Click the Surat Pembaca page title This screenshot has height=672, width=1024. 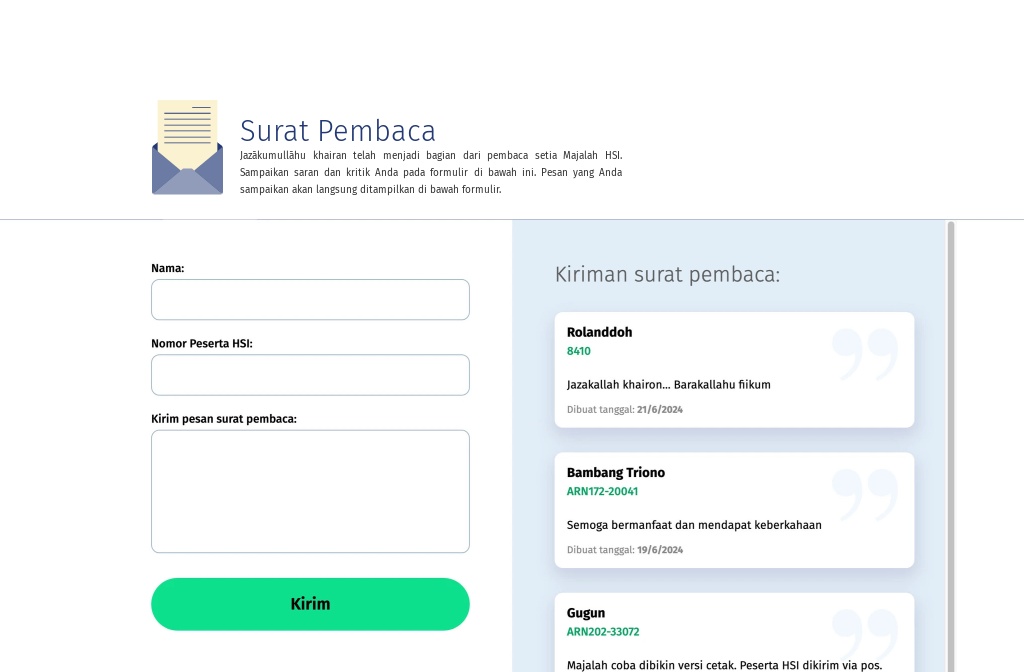pyautogui.click(x=337, y=131)
